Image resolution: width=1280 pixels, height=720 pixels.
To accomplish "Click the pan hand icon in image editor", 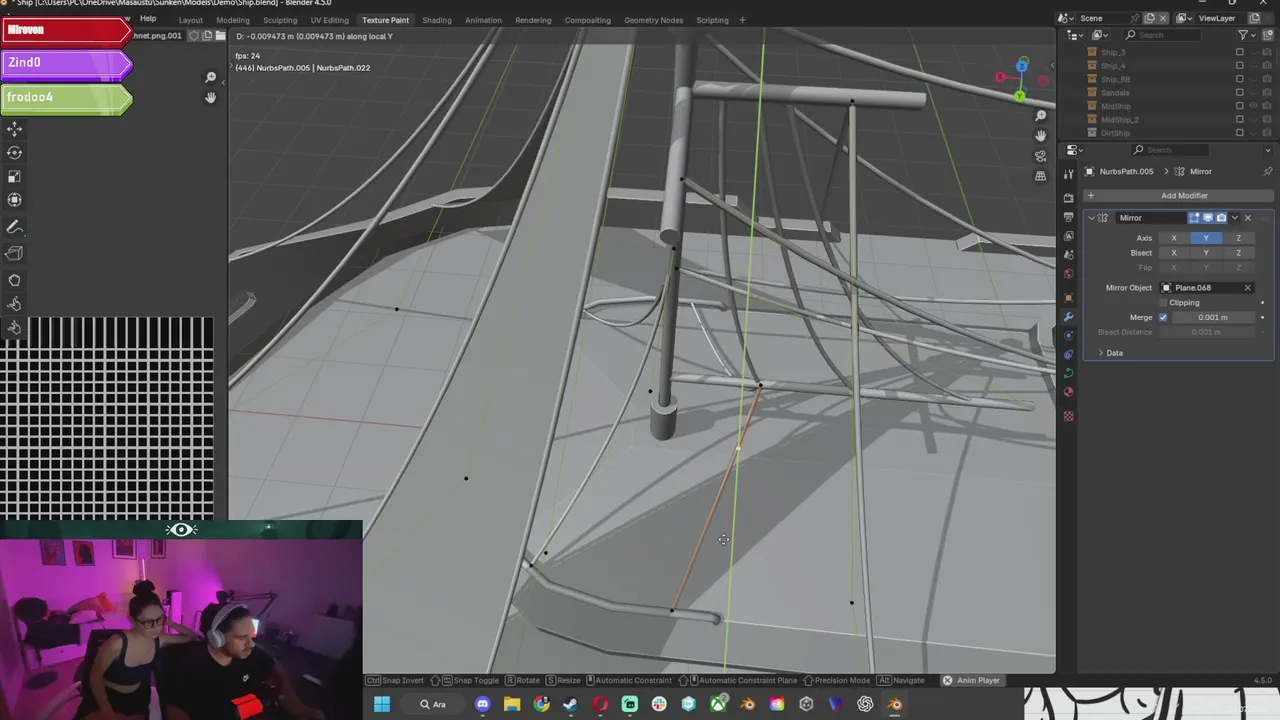I will pyautogui.click(x=210, y=97).
